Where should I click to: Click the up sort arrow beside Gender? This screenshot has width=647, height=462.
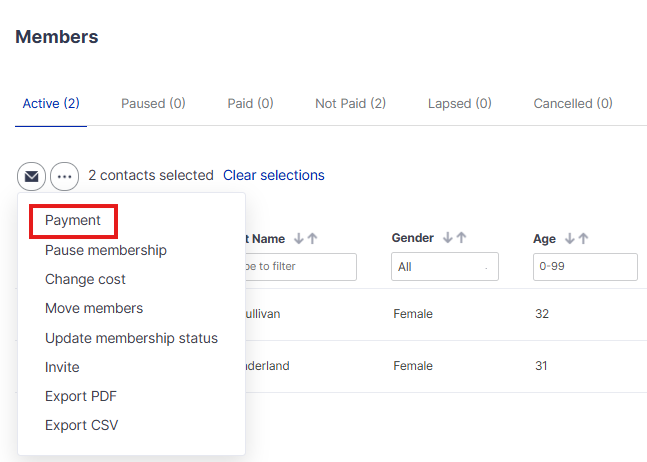click(462, 238)
